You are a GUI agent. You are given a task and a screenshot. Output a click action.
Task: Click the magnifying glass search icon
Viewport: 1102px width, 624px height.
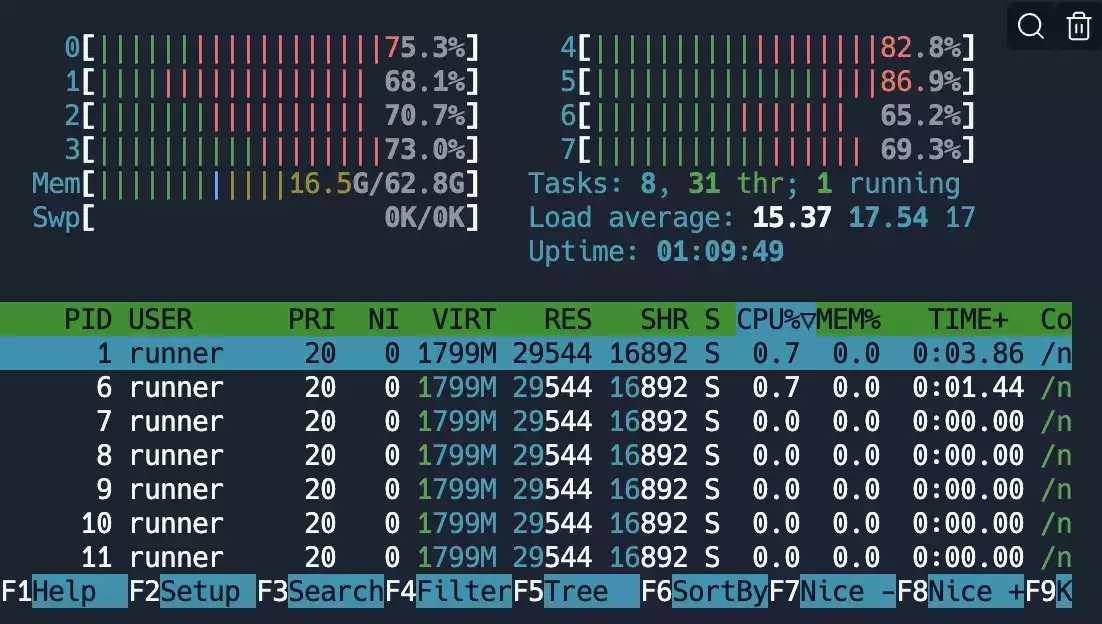click(1031, 26)
